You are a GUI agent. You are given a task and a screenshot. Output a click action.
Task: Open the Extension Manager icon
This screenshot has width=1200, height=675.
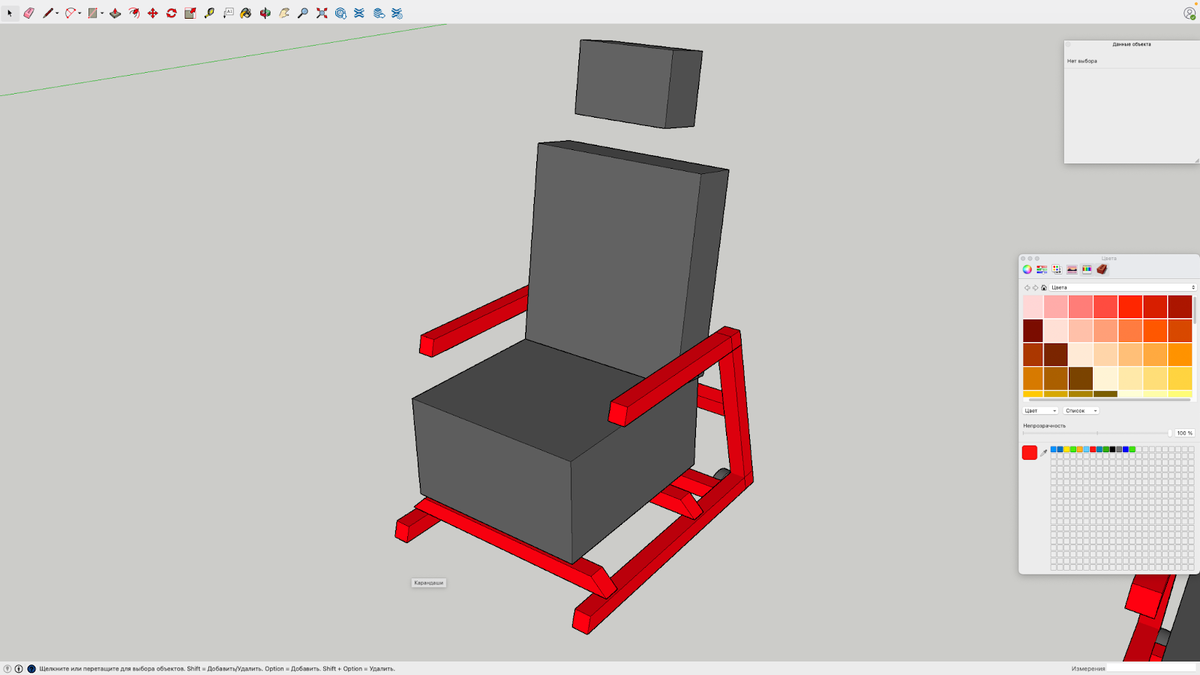coord(397,13)
